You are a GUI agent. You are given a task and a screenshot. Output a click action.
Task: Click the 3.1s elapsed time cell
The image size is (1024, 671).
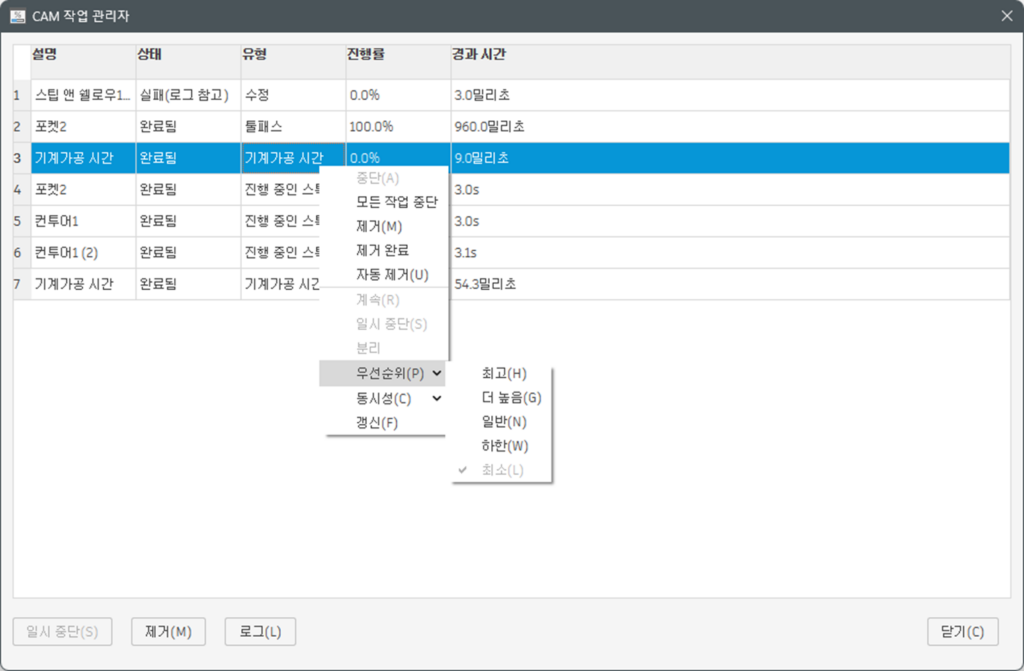(730, 252)
